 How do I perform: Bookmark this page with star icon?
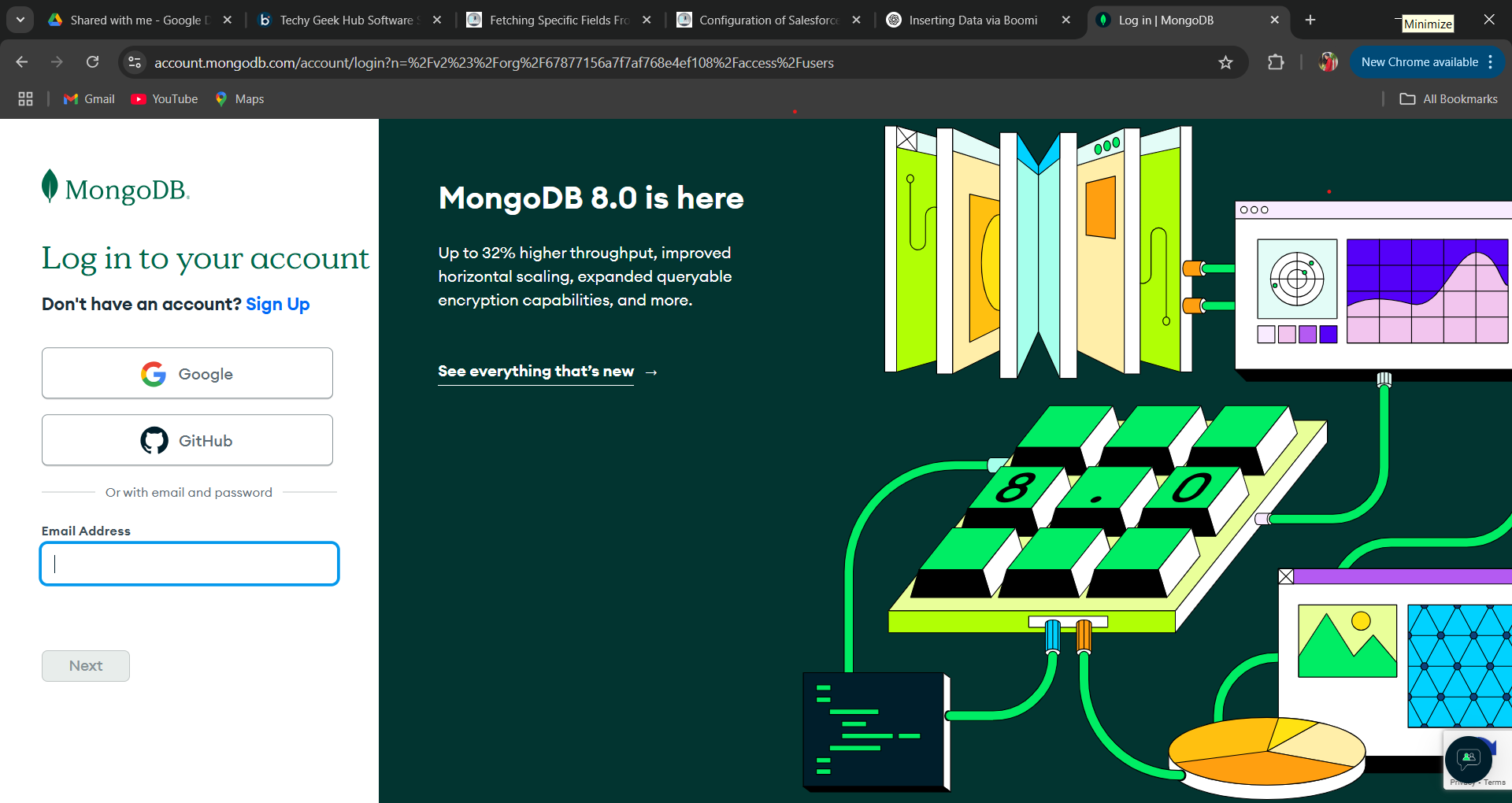pos(1225,62)
